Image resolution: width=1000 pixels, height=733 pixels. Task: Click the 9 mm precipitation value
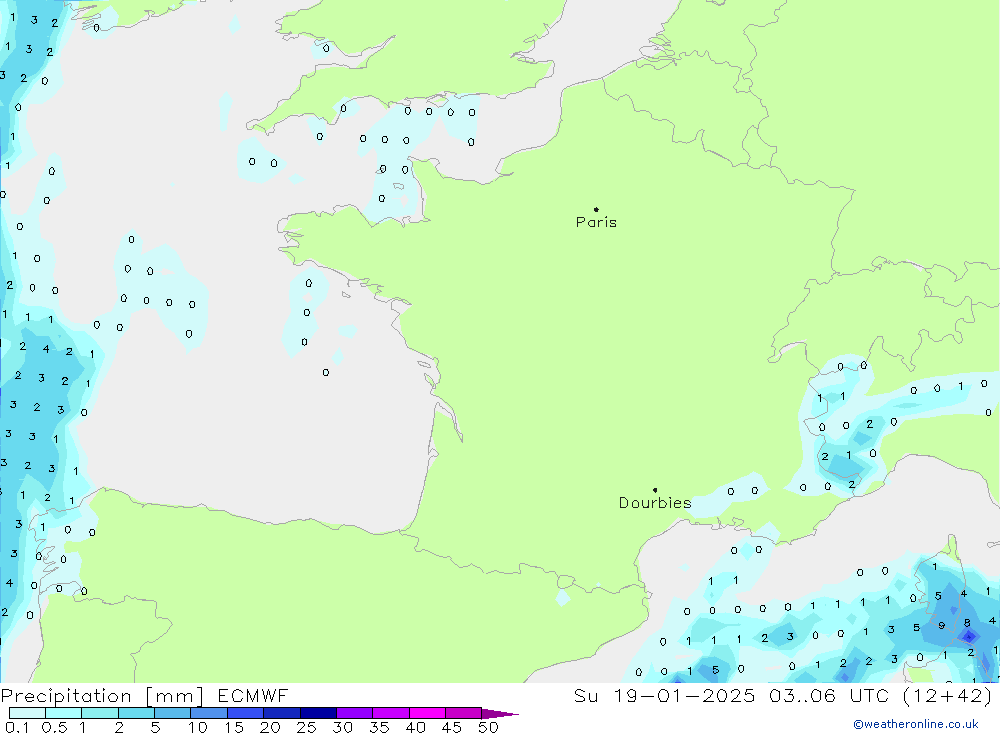[x=942, y=626]
